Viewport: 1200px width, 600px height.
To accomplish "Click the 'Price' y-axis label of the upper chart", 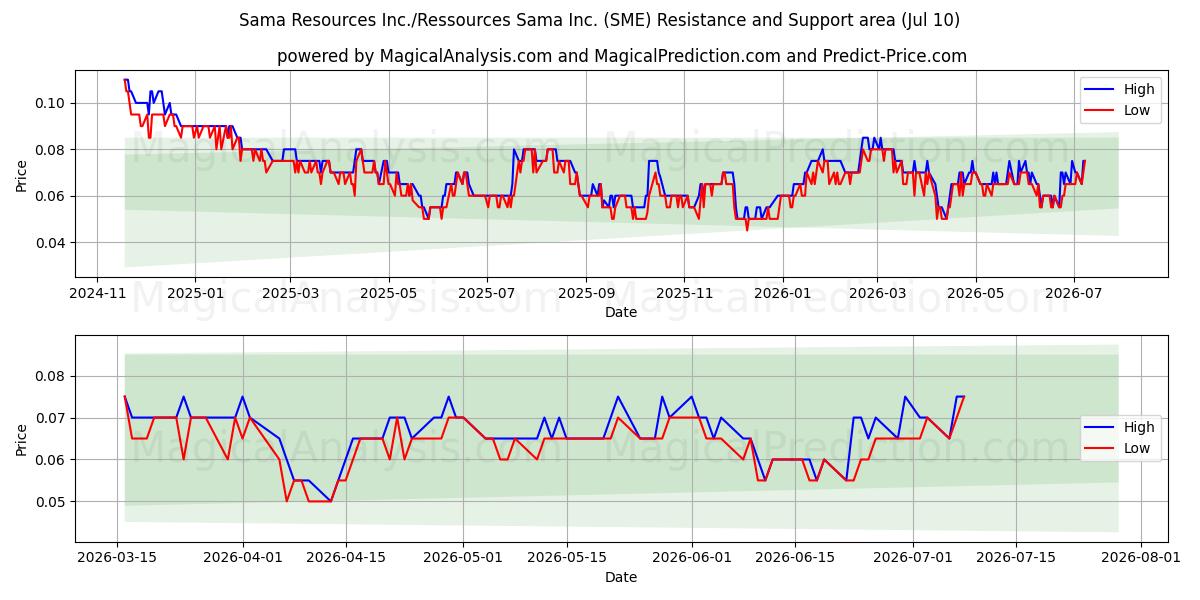I will point(22,174).
